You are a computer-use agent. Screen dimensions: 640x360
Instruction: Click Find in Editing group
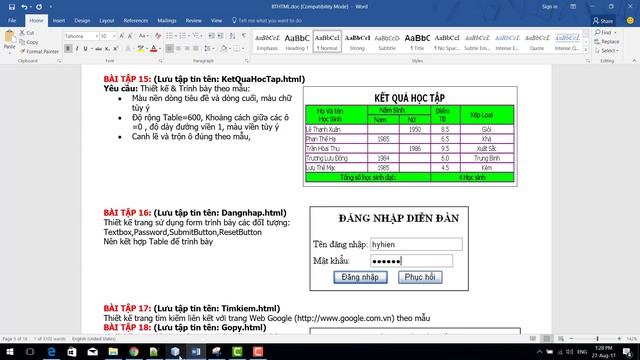click(x=606, y=32)
